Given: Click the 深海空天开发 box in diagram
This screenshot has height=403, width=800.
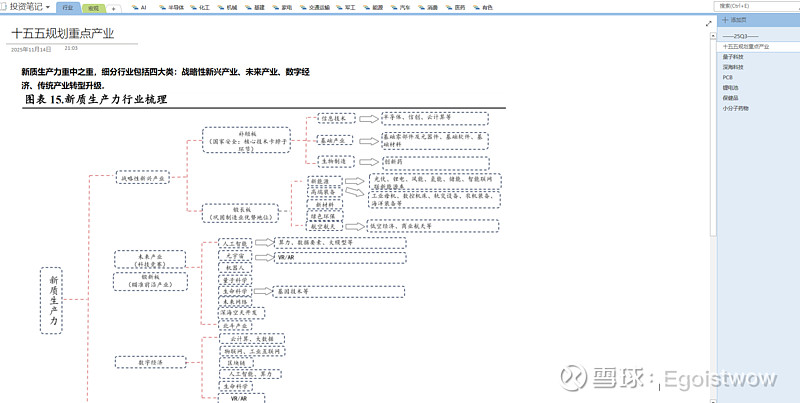Looking at the screenshot, I should click(x=241, y=313).
